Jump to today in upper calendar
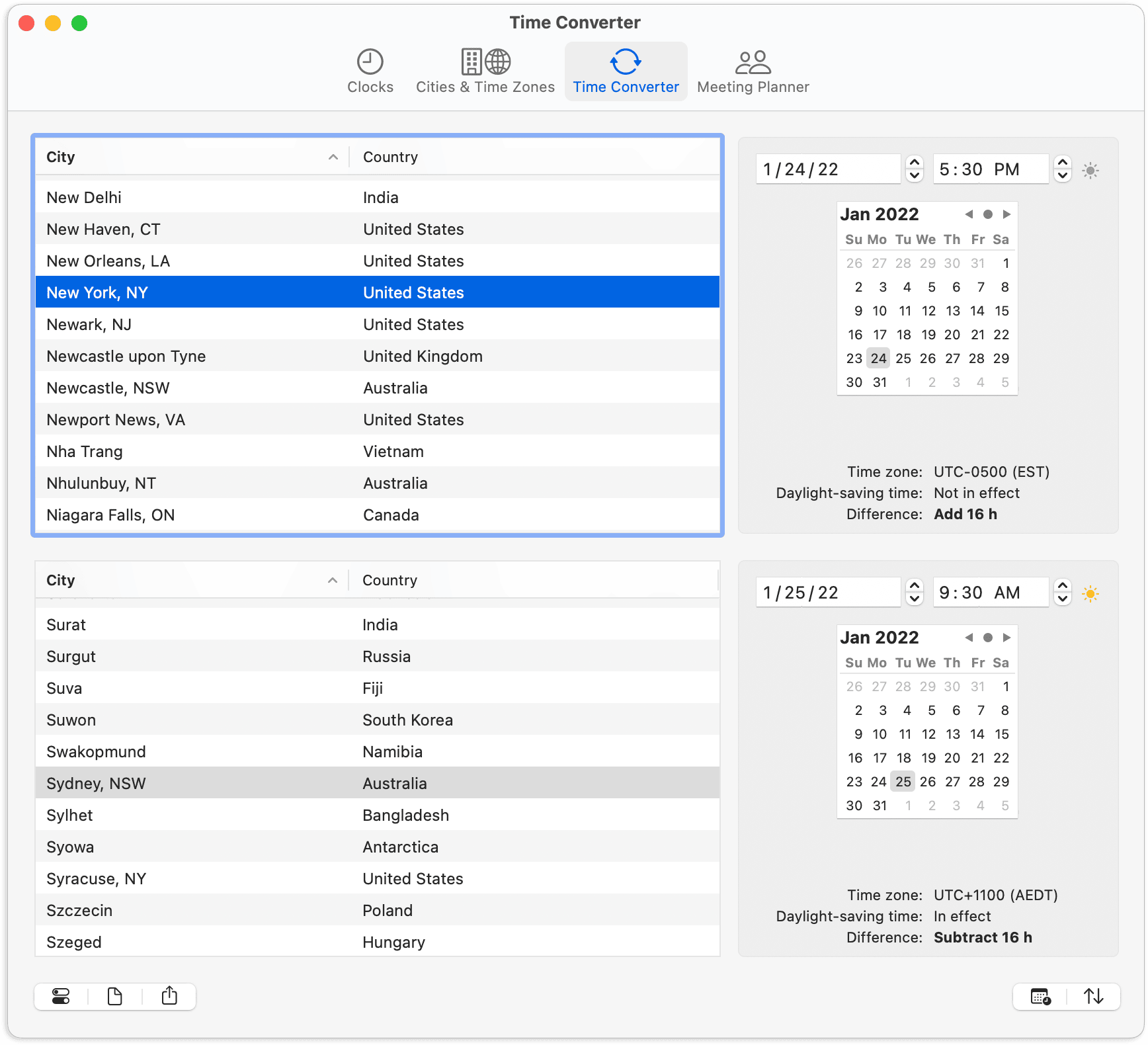Image resolution: width=1148 pixels, height=1045 pixels. (988, 214)
